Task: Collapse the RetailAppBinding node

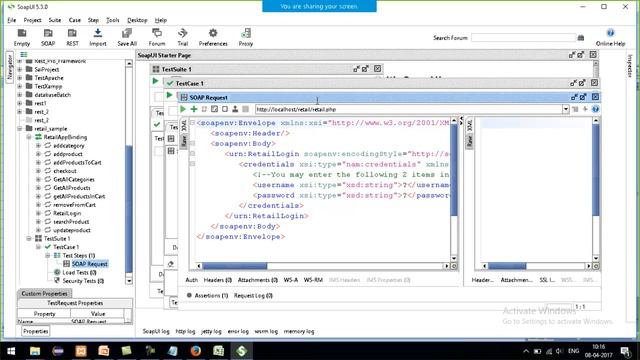Action: point(29,137)
